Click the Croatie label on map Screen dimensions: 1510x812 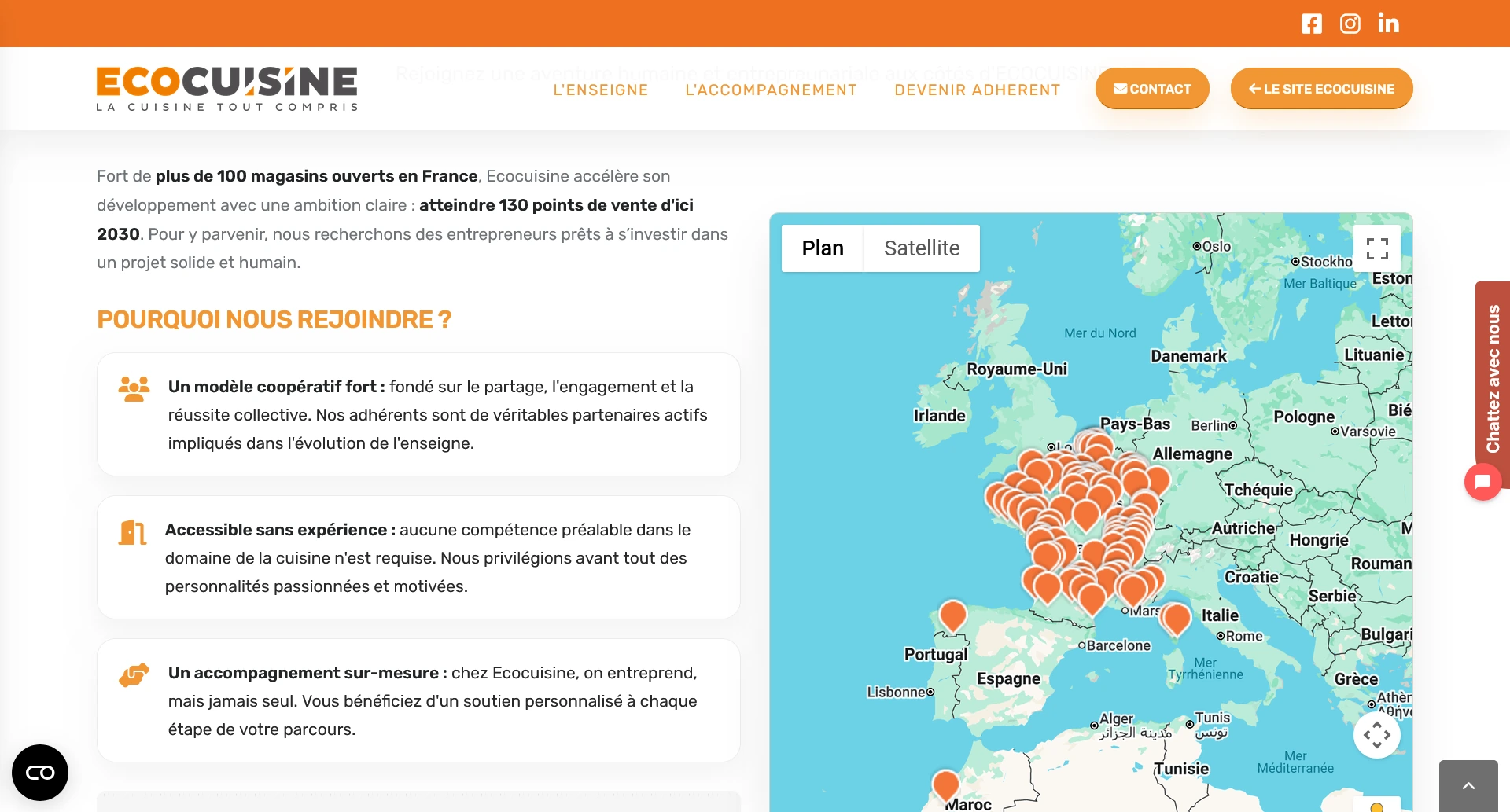1251,577
